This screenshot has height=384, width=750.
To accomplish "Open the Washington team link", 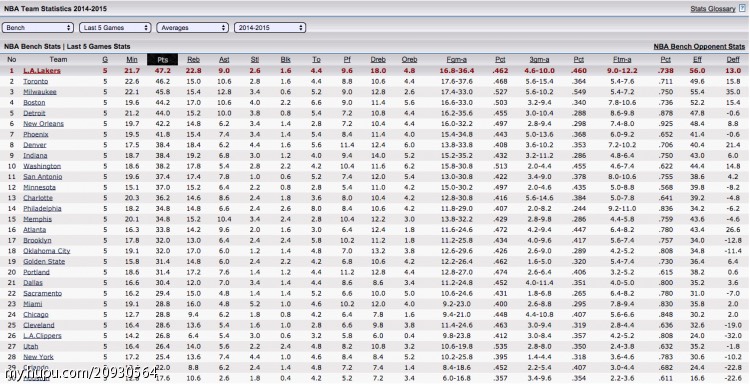I will tap(42, 166).
